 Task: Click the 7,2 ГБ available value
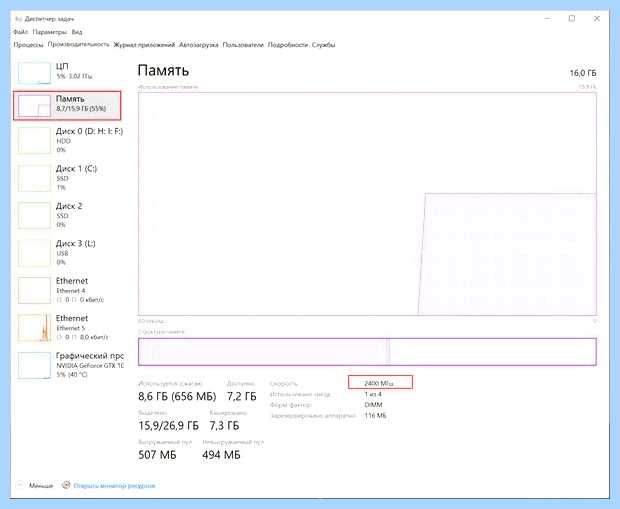pyautogui.click(x=242, y=396)
